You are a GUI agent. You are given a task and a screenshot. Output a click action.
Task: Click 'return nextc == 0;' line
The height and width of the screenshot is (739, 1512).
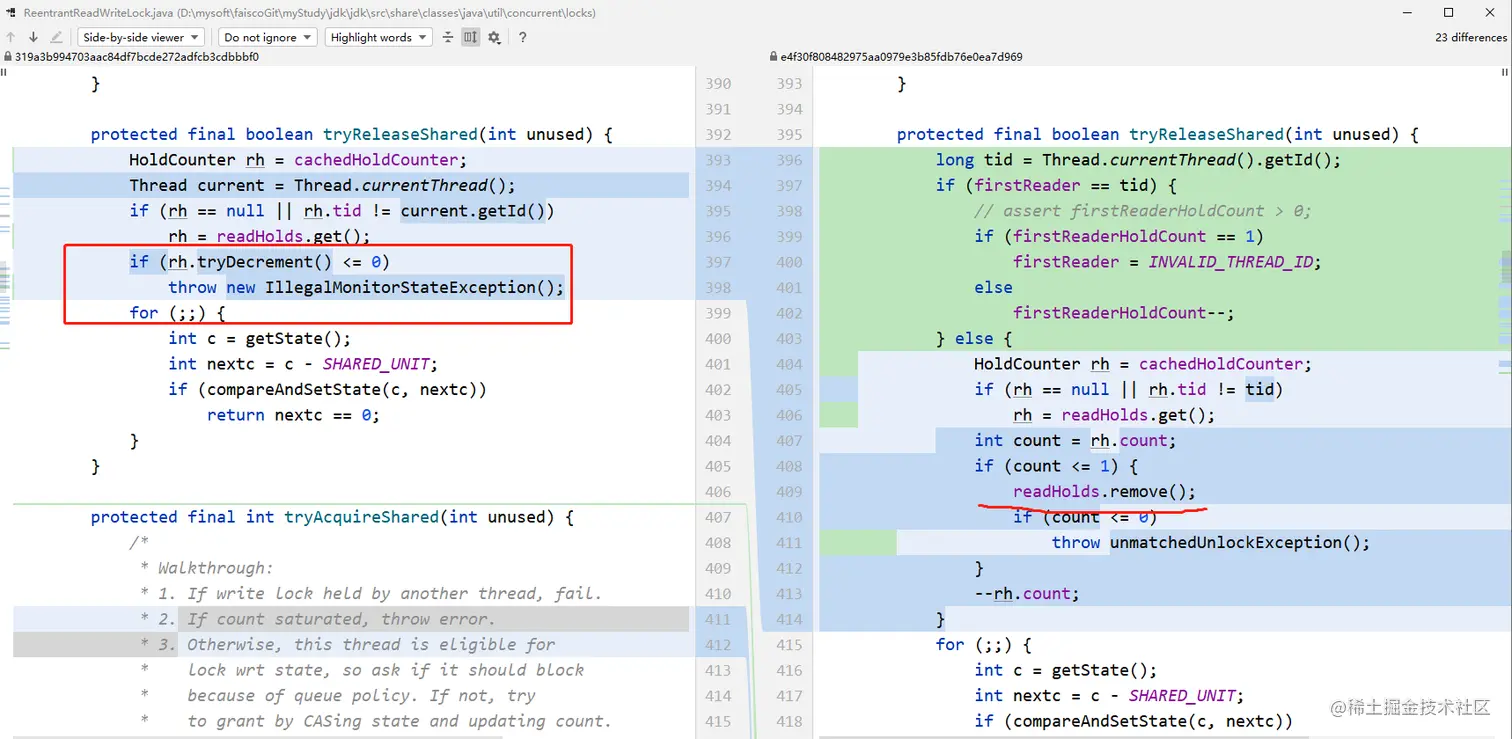pos(293,415)
